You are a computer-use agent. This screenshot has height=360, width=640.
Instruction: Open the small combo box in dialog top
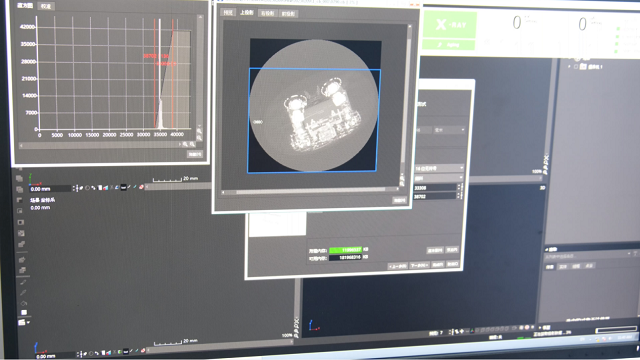point(449,130)
